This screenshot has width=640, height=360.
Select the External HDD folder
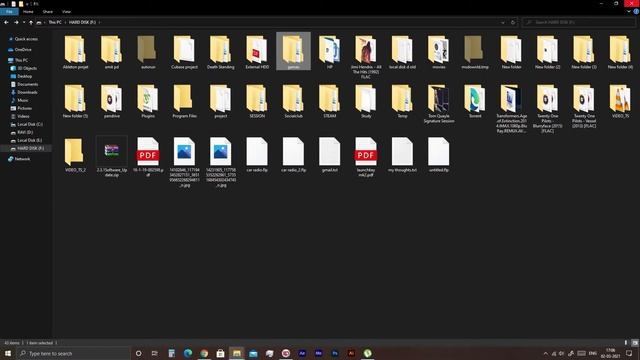(257, 52)
